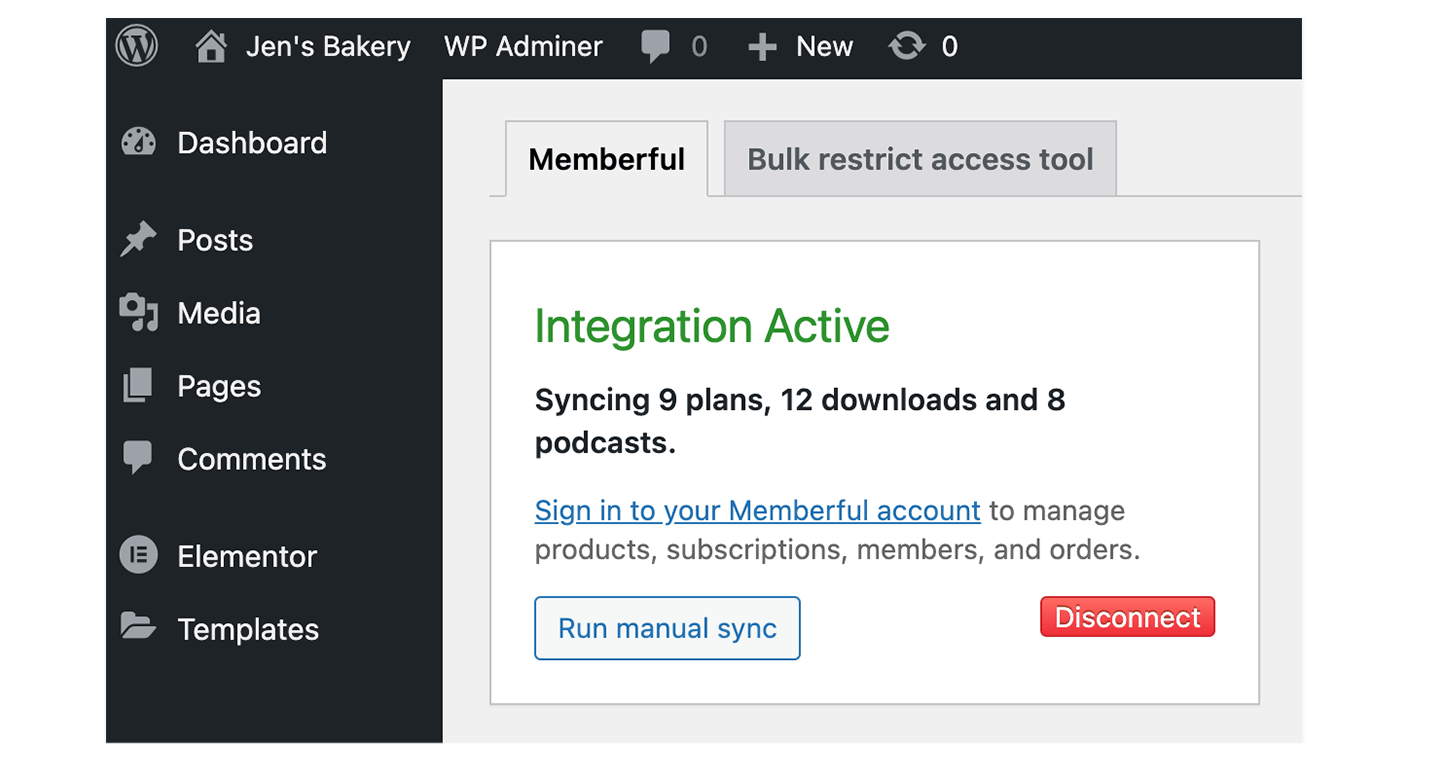Open the WP Adminer menu item

coord(523,47)
